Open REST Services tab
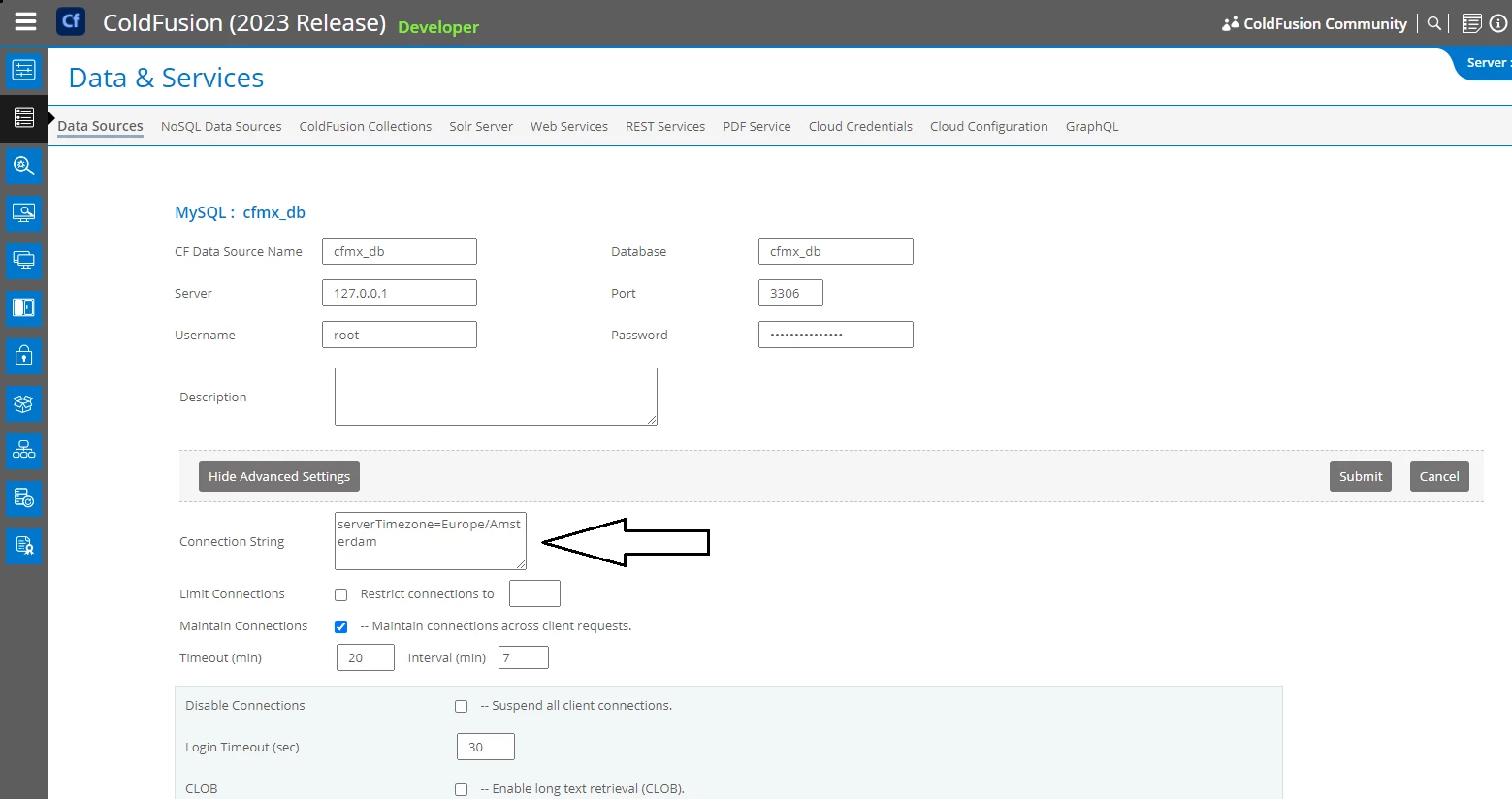 click(665, 126)
